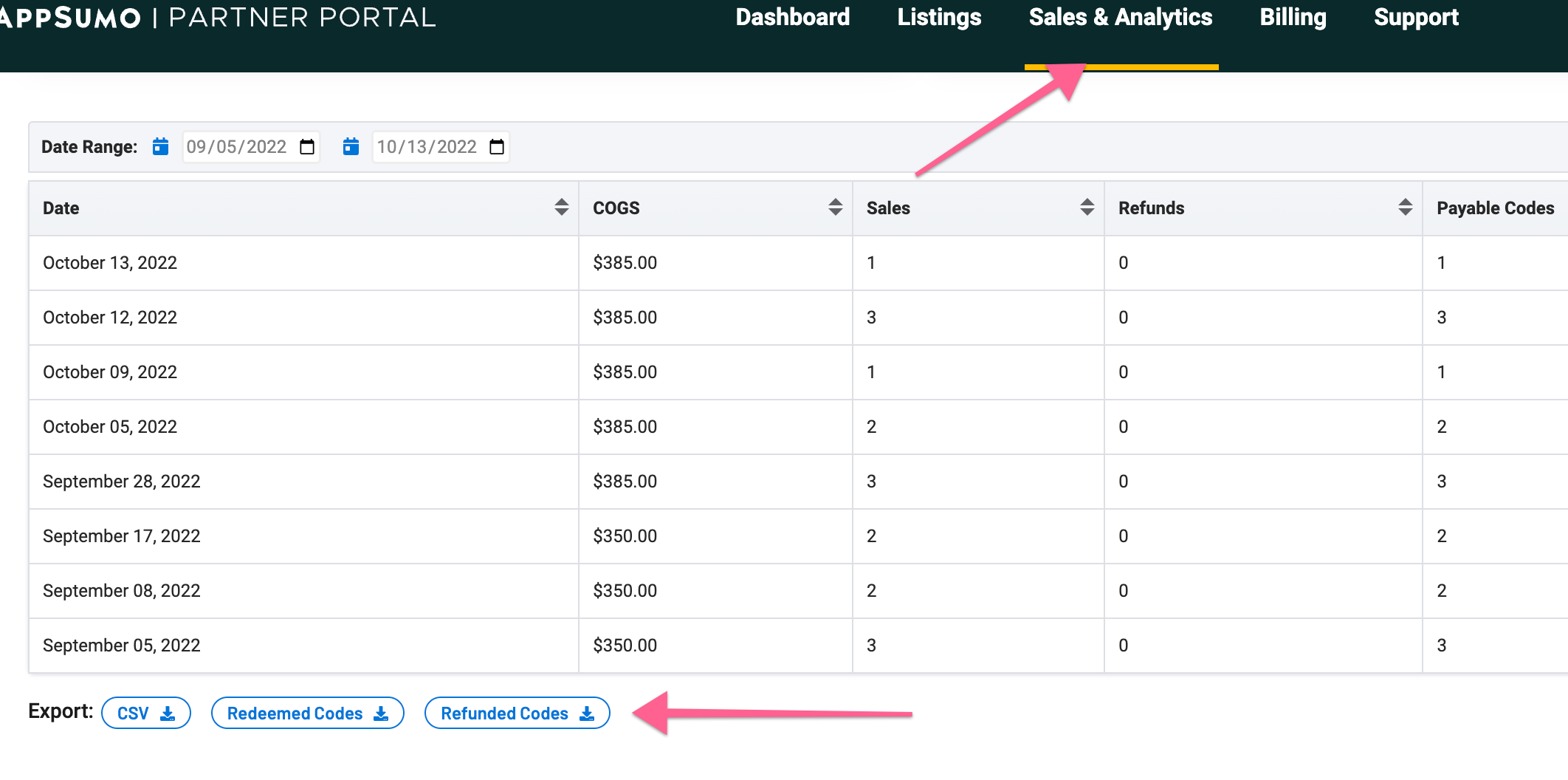Open the start date picker calendar icon
Image resolution: width=1568 pixels, height=780 pixels.
[x=307, y=147]
